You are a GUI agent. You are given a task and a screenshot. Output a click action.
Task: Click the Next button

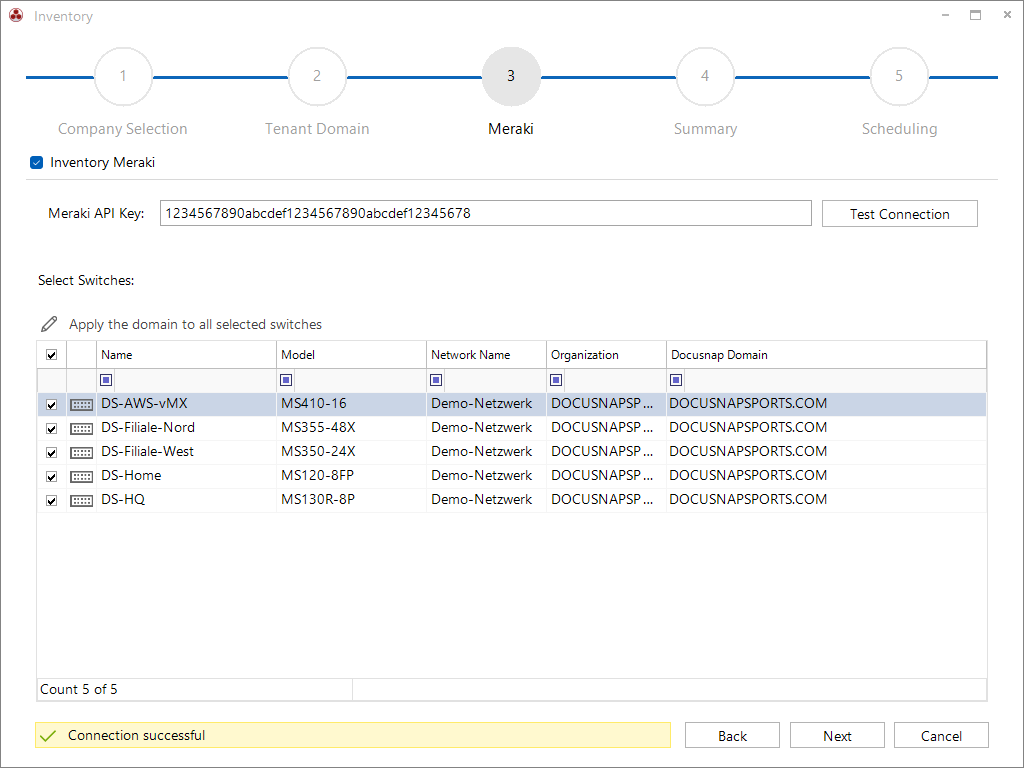coord(837,735)
